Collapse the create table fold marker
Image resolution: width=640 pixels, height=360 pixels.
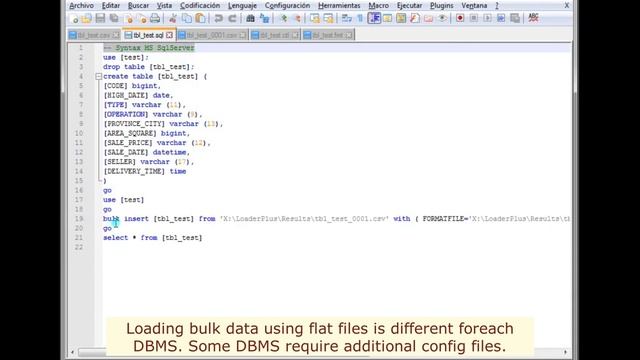98,76
